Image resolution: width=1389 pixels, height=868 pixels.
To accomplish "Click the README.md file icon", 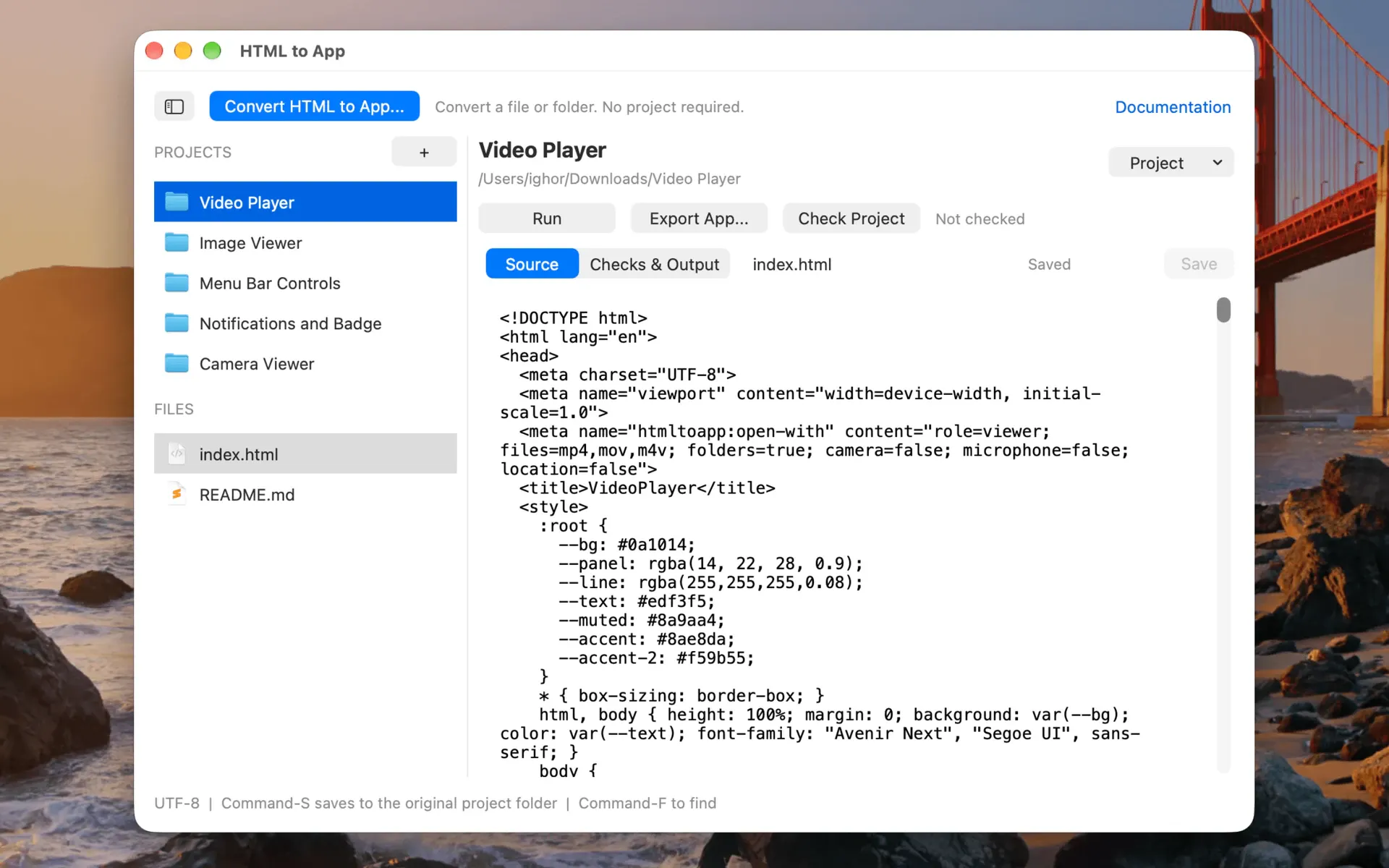I will point(177,494).
